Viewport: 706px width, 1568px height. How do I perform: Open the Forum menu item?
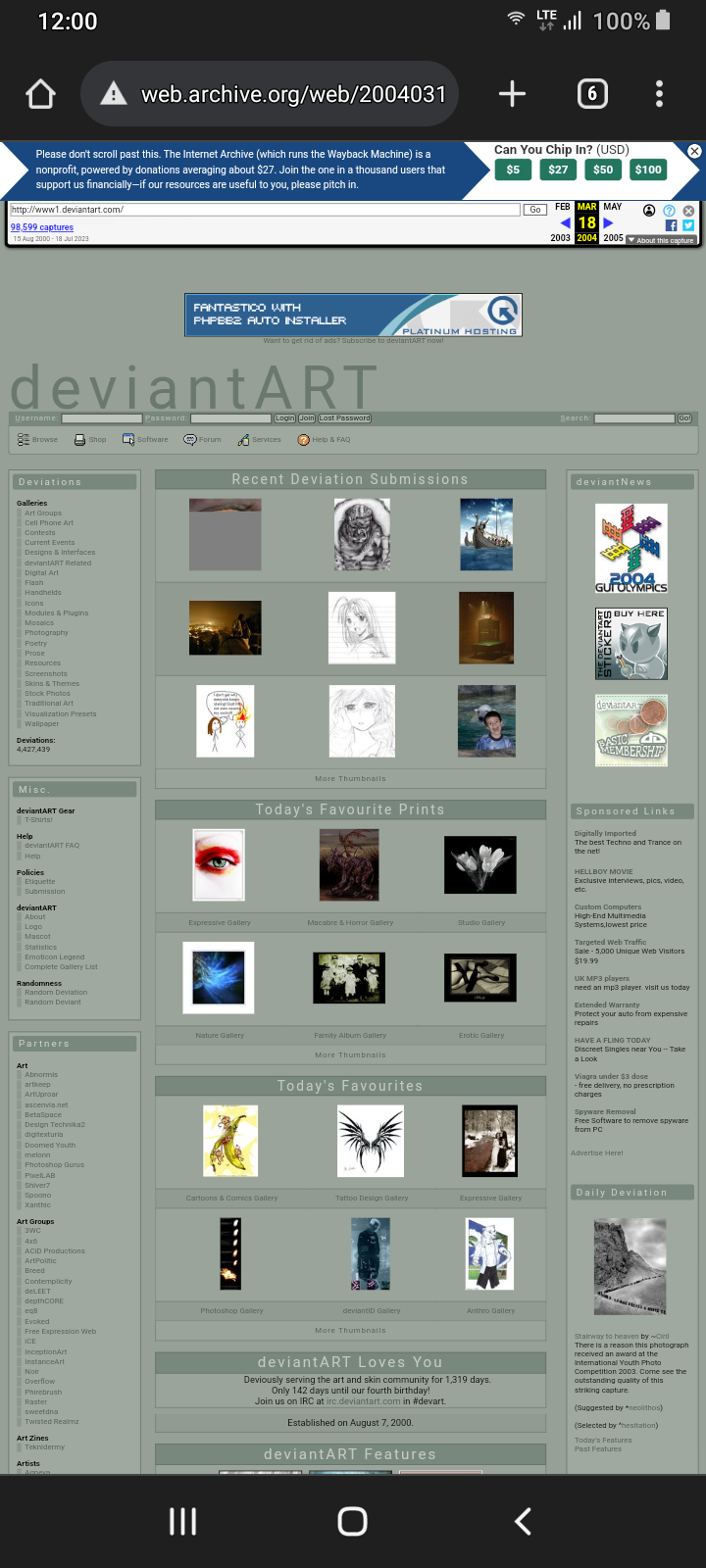tap(203, 440)
